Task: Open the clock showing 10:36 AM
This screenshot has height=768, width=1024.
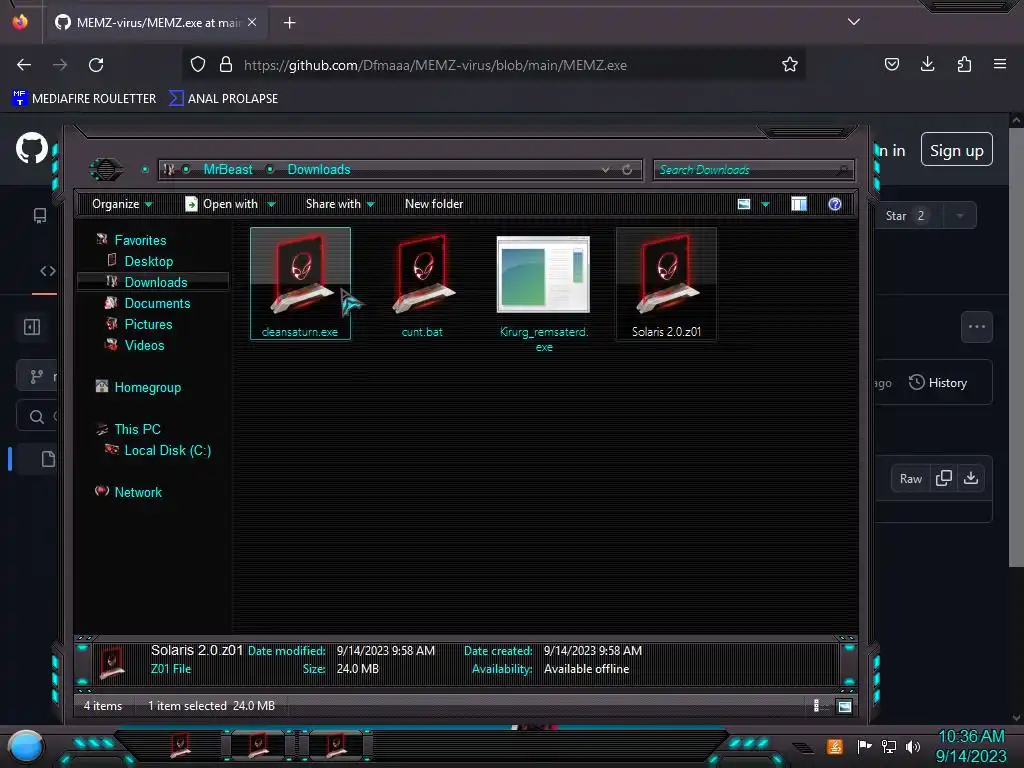Action: [x=971, y=746]
